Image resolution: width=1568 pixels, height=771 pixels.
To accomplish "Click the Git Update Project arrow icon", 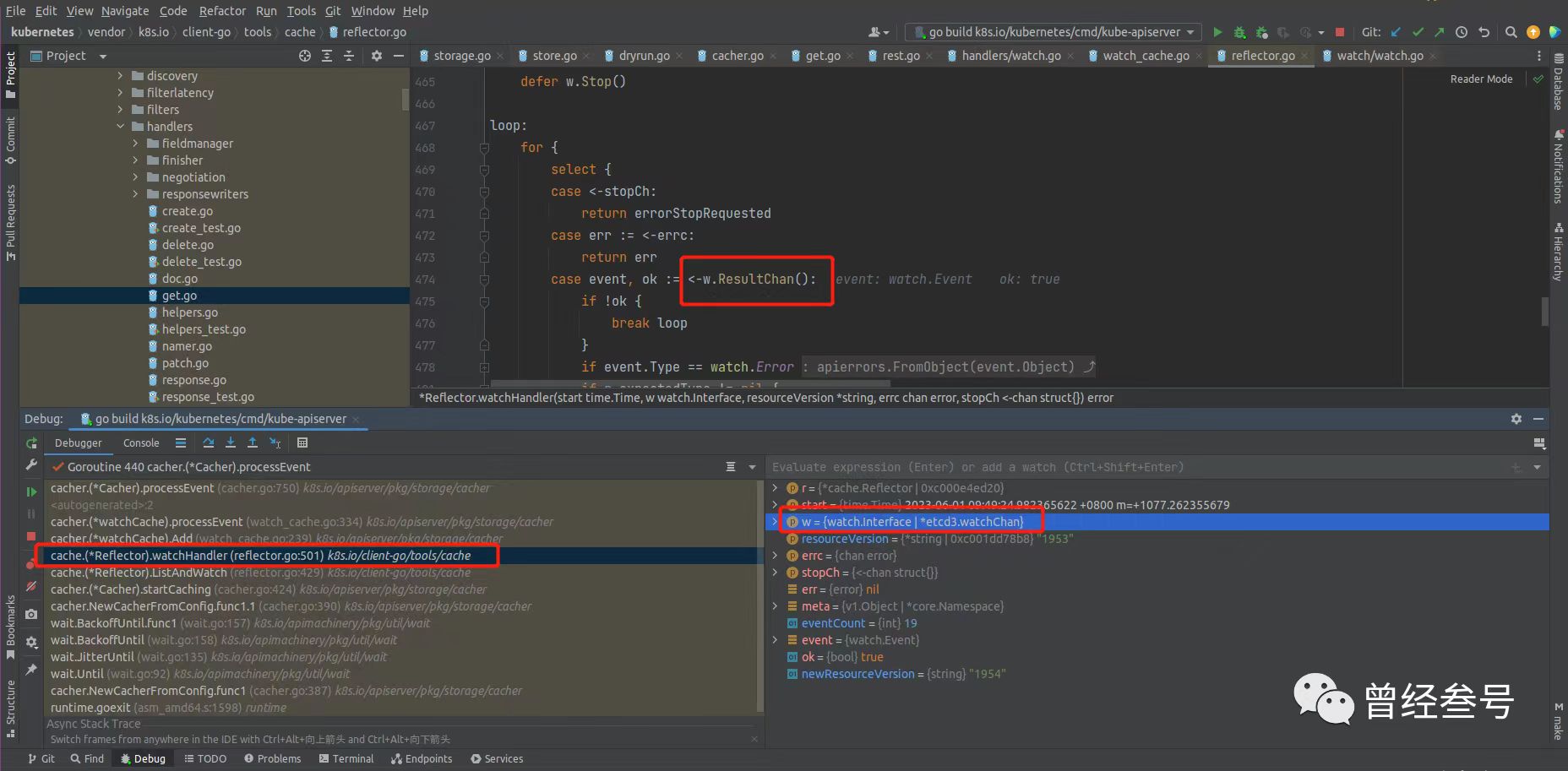I will click(x=1396, y=32).
